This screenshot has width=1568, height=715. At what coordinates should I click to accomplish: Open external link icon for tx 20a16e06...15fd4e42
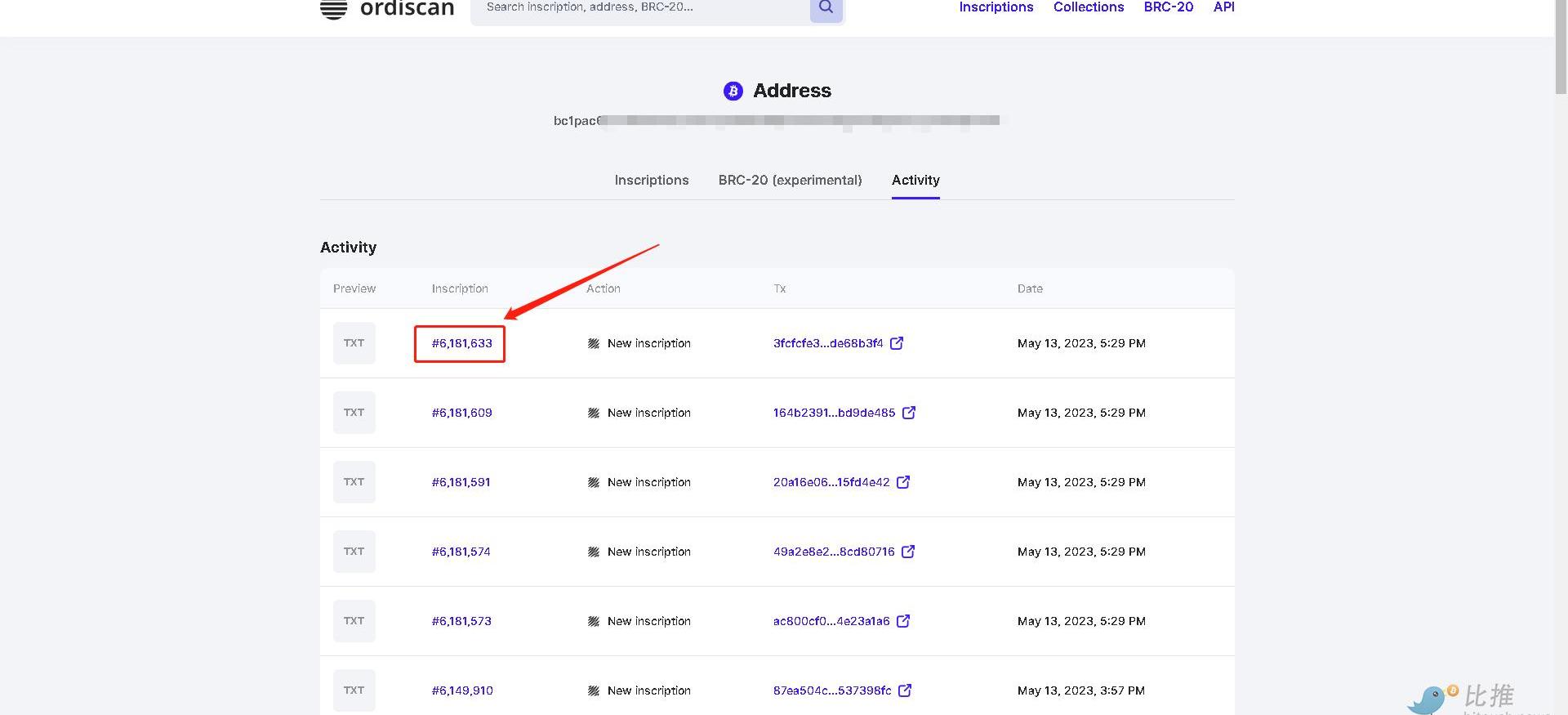(x=903, y=482)
